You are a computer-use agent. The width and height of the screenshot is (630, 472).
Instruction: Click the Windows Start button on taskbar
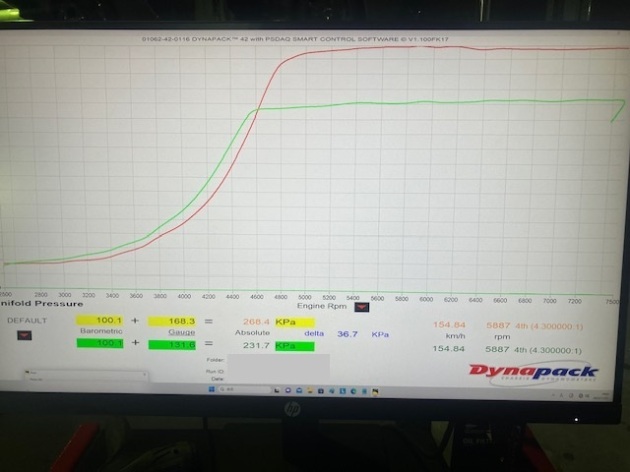pyautogui.click(x=209, y=389)
